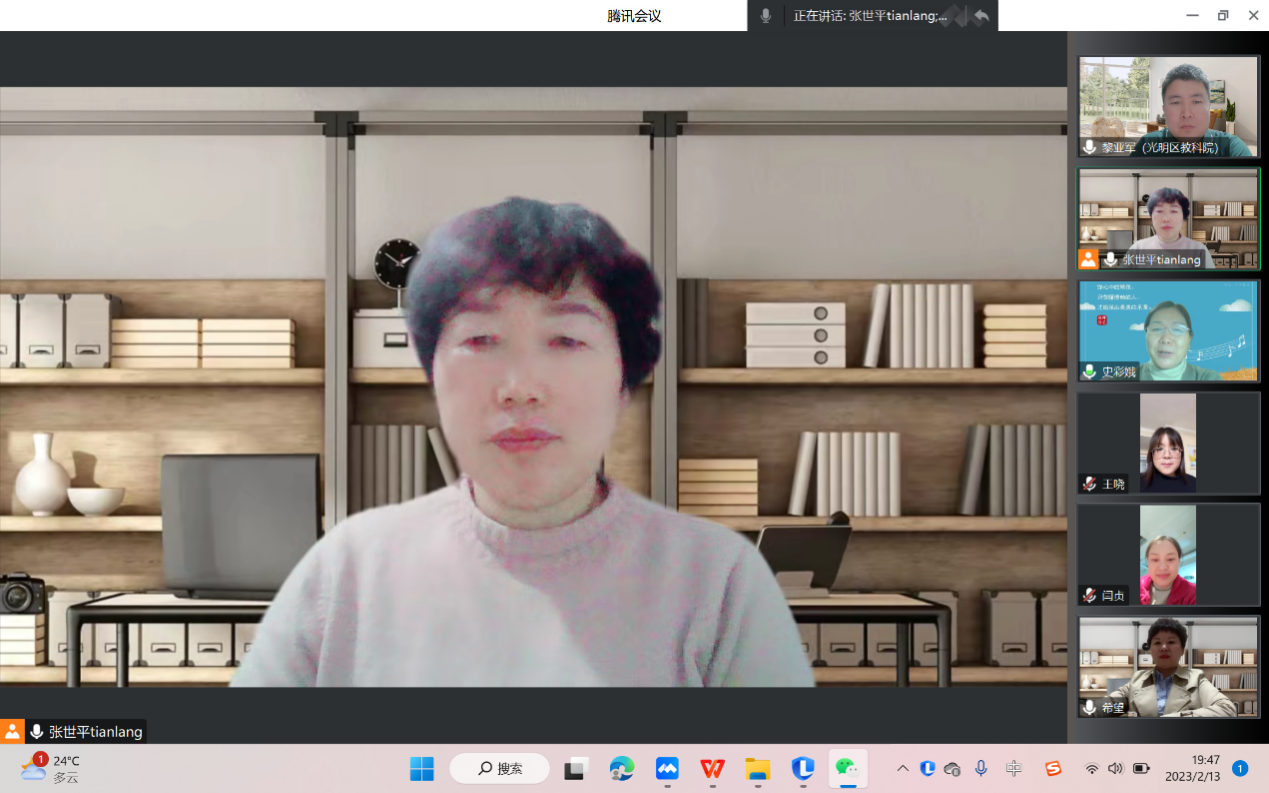The width and height of the screenshot is (1269, 793).
Task: Toggle 闫贞's muted microphone icon
Action: [1089, 595]
